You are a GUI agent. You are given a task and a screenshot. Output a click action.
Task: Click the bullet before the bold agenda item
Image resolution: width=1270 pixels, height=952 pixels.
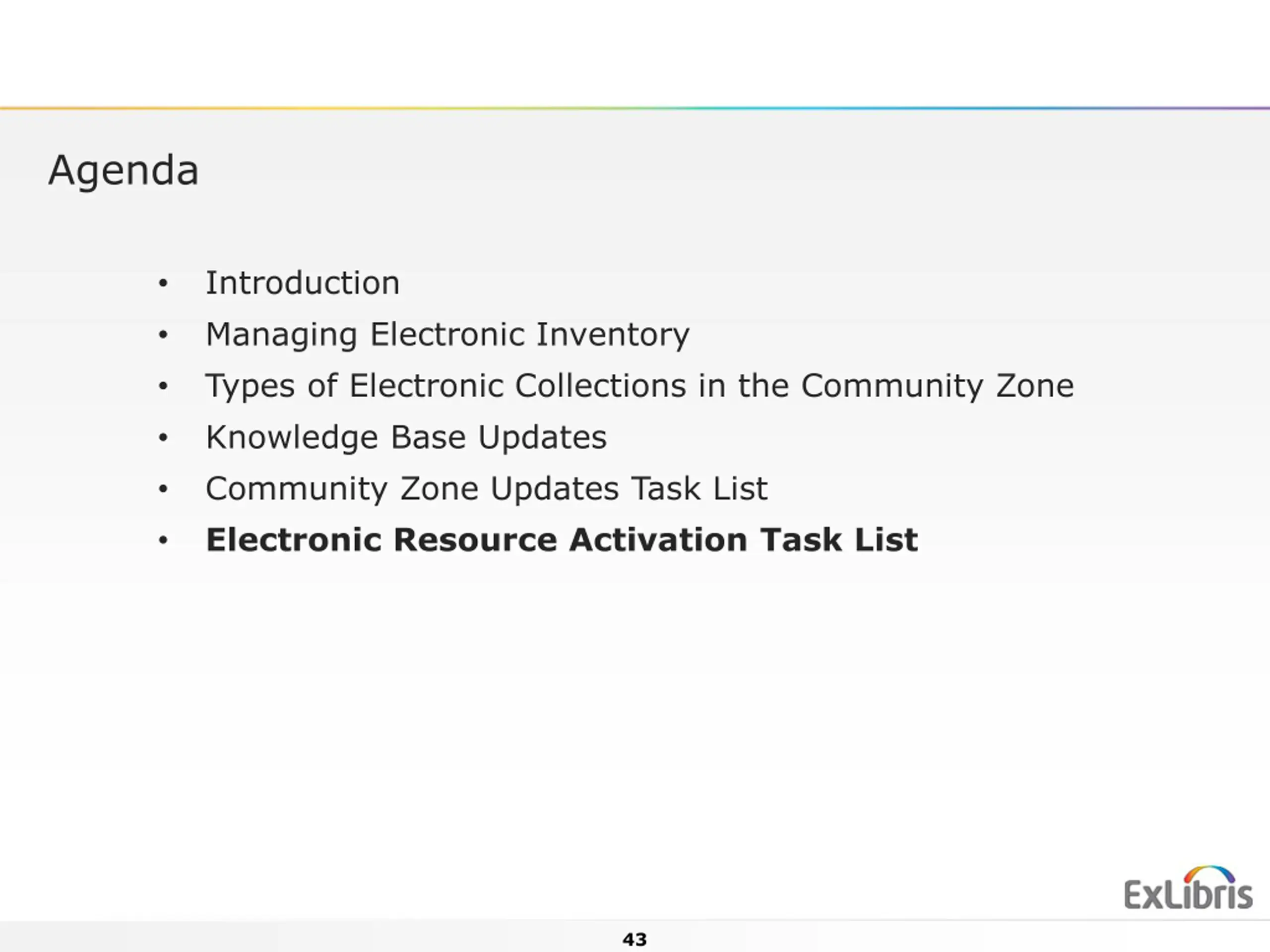pyautogui.click(x=163, y=540)
